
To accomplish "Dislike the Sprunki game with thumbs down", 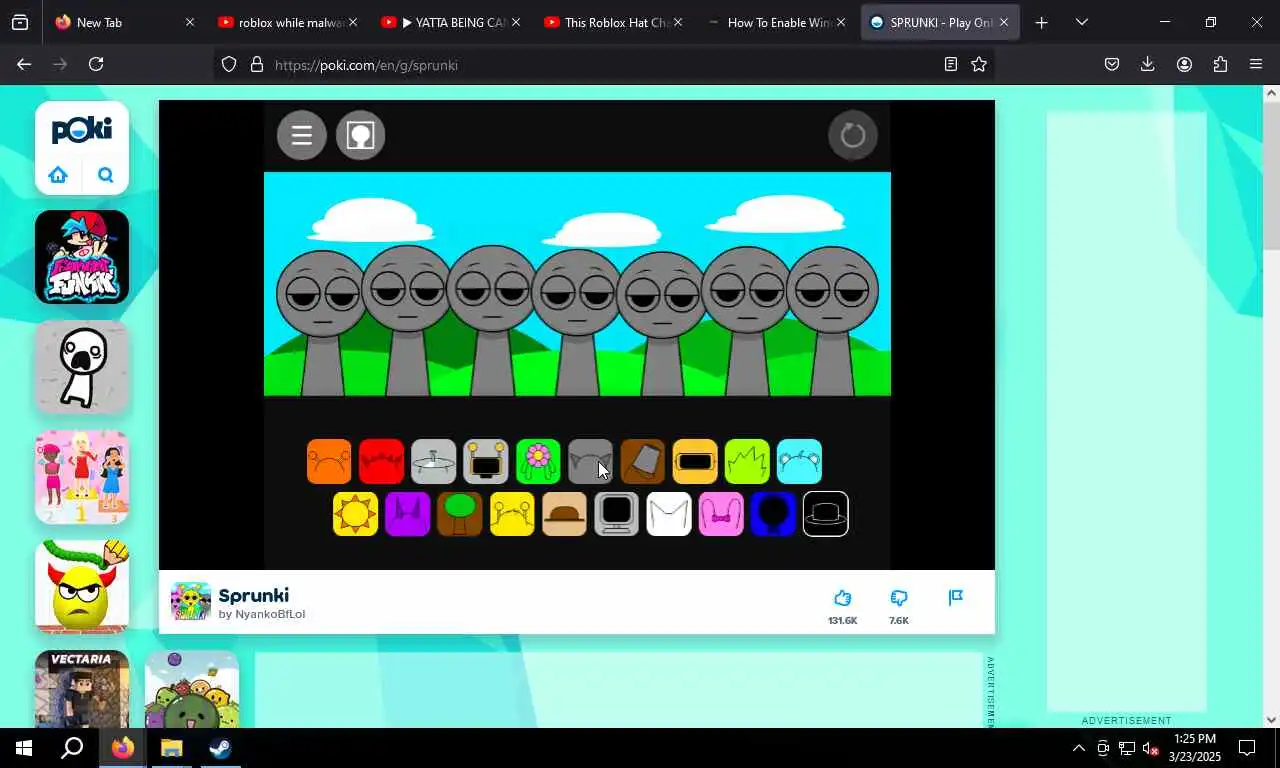I will click(x=899, y=598).
